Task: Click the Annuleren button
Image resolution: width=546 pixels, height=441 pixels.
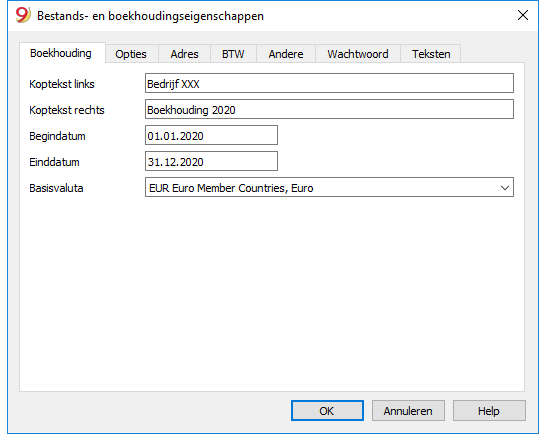Action: (408, 411)
